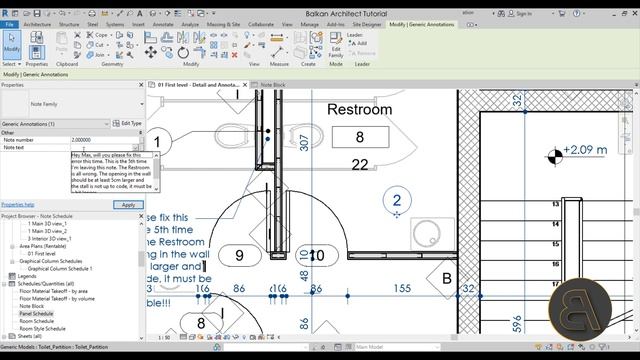Image resolution: width=640 pixels, height=360 pixels.
Task: Click the Project Browser vertical scrollbar thumb
Action: (x=141, y=258)
